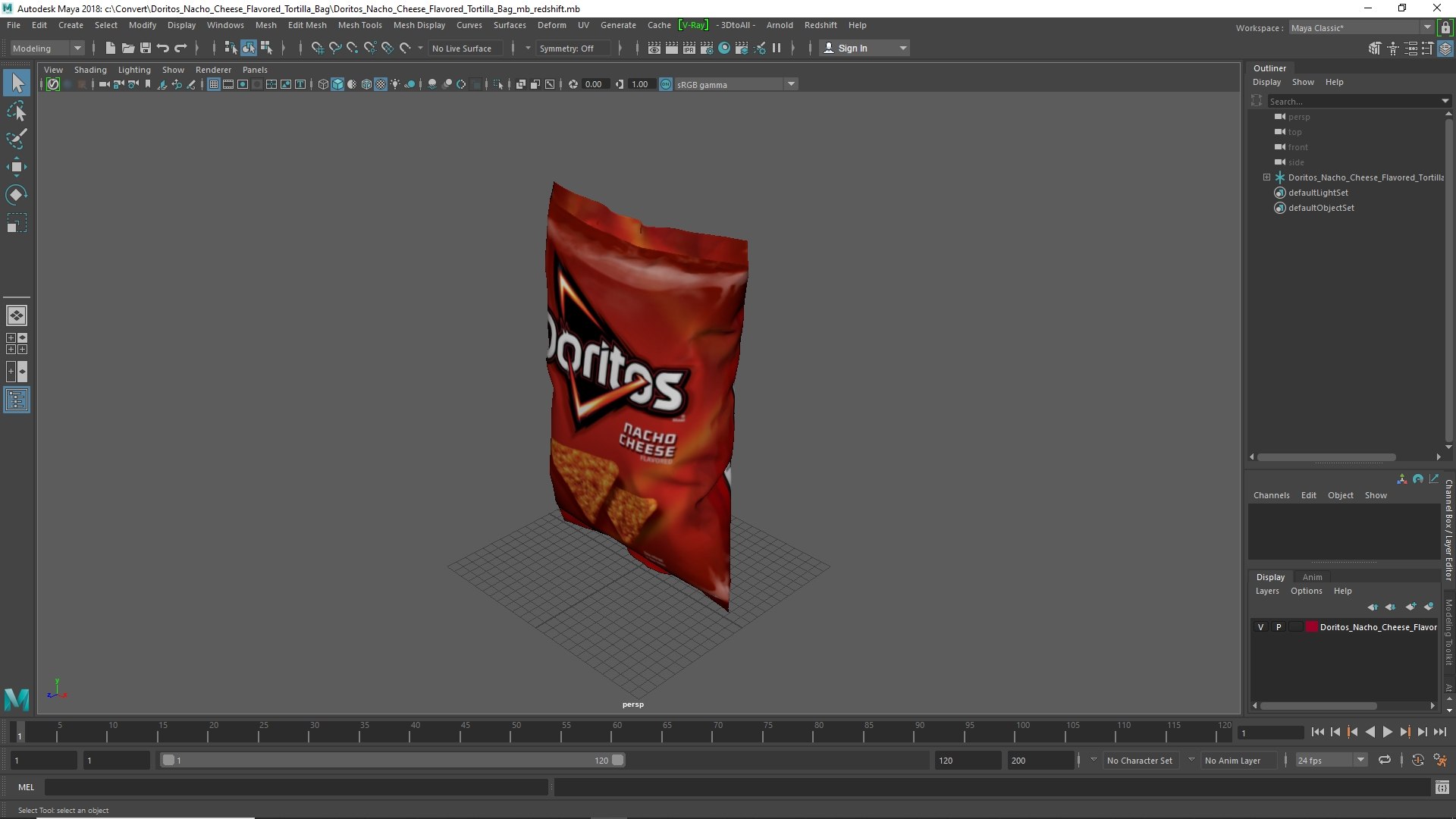Choose the Rotate tool in toolbox

pos(17,195)
